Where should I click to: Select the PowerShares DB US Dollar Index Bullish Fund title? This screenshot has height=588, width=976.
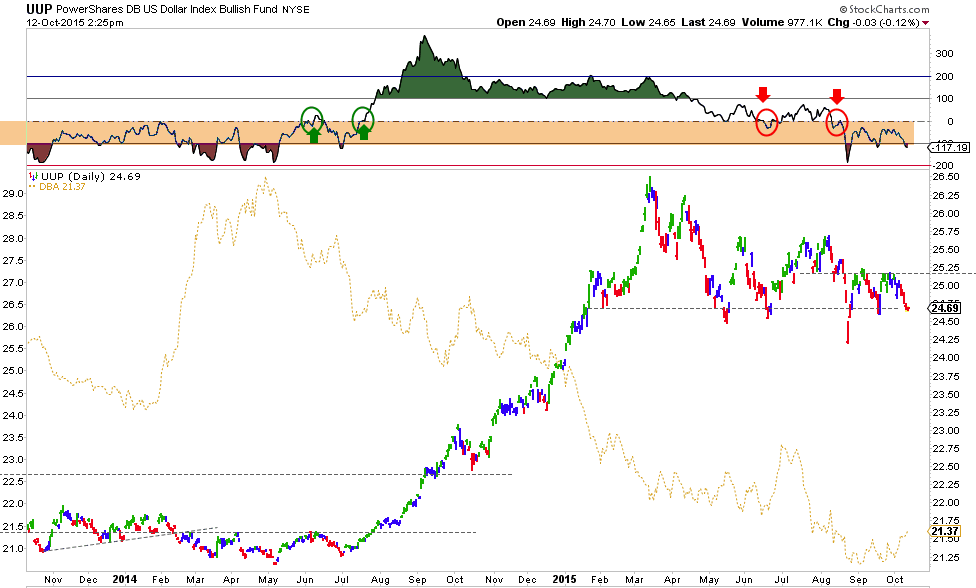click(x=167, y=9)
